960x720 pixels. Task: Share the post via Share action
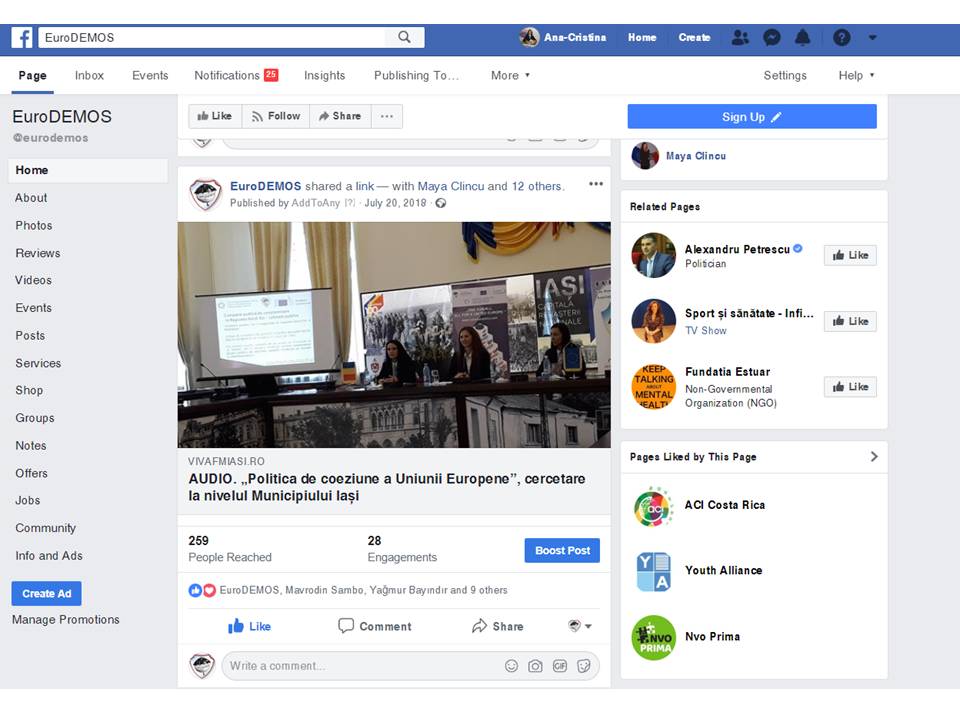tap(498, 626)
